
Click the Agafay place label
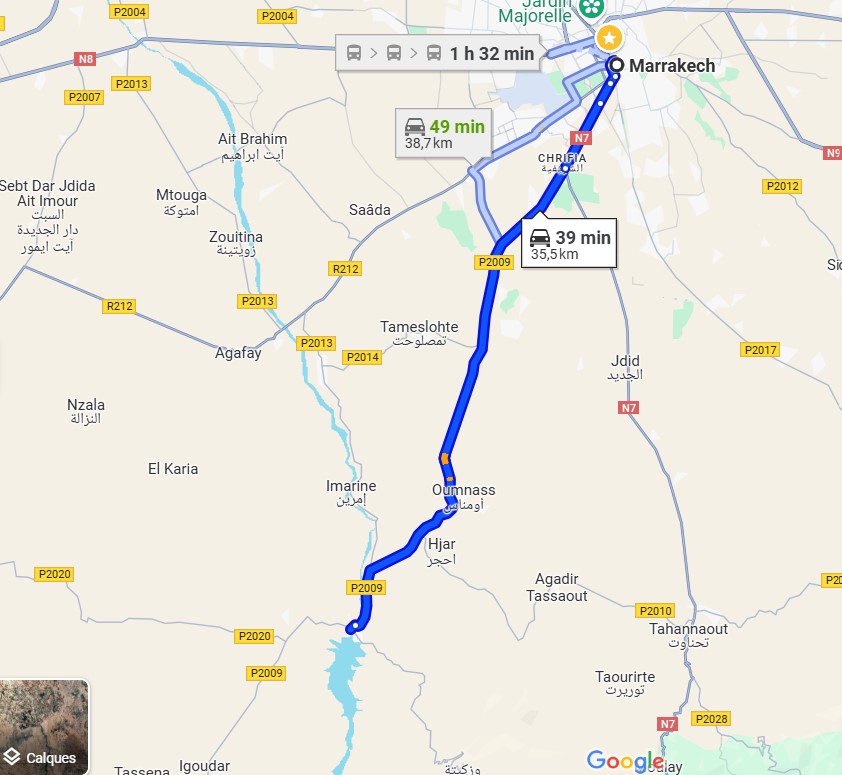pyautogui.click(x=238, y=353)
